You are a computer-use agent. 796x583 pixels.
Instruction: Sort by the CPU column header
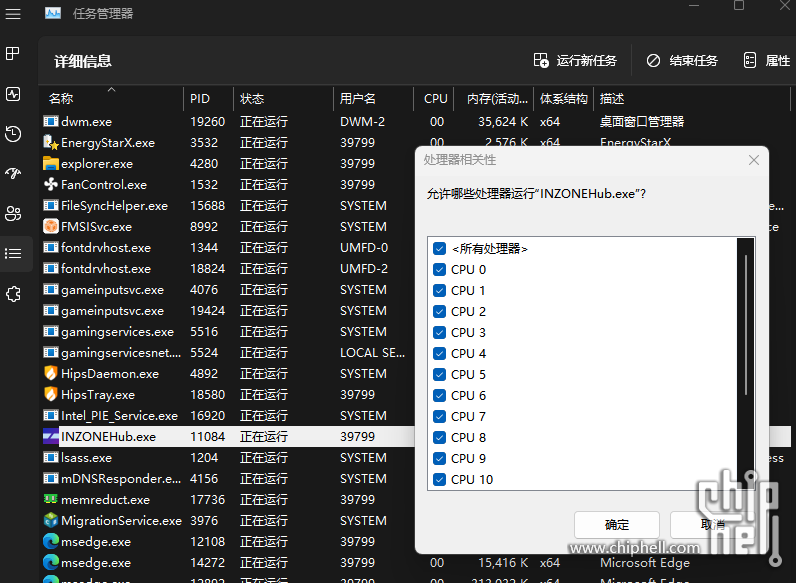click(434, 99)
